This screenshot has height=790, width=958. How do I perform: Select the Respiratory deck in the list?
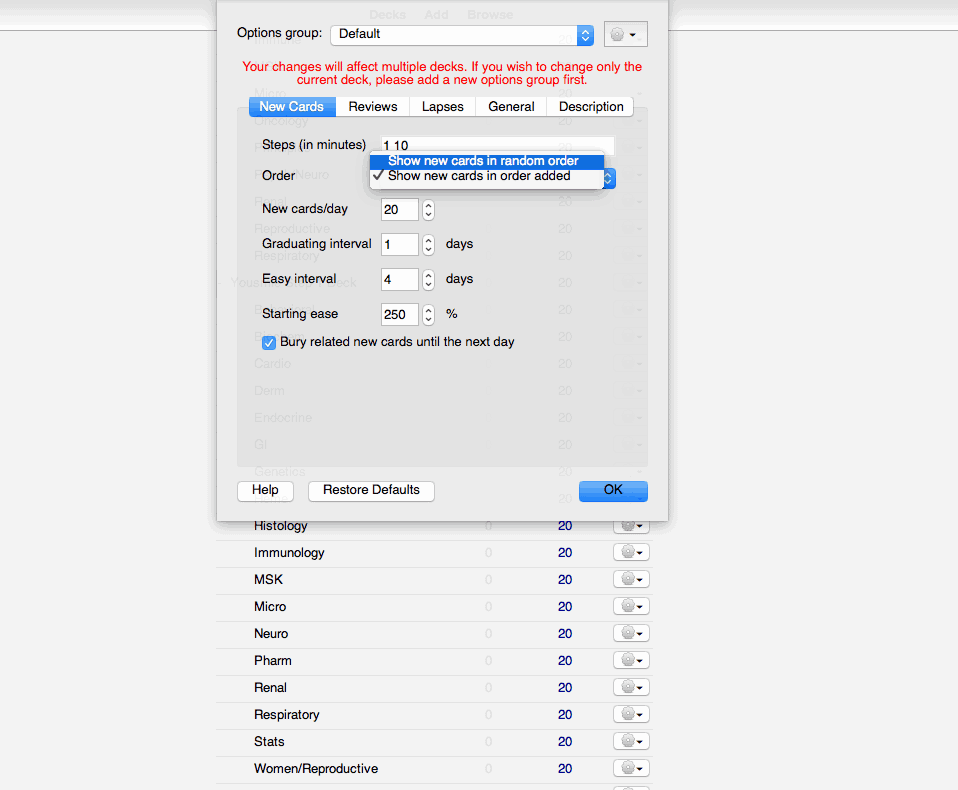click(287, 715)
